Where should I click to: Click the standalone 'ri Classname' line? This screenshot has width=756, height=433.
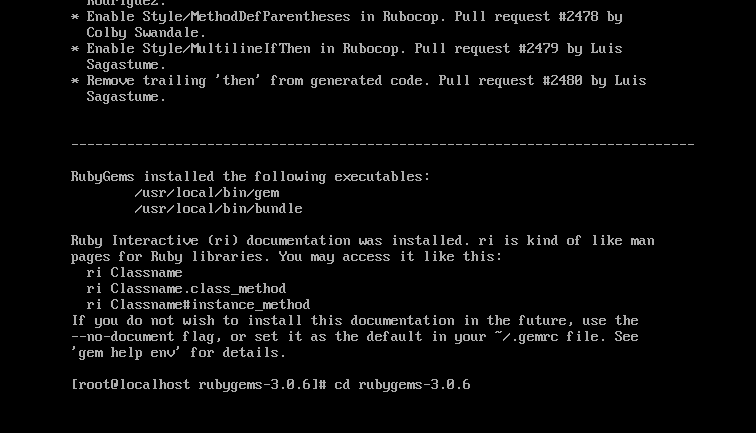[134, 273]
